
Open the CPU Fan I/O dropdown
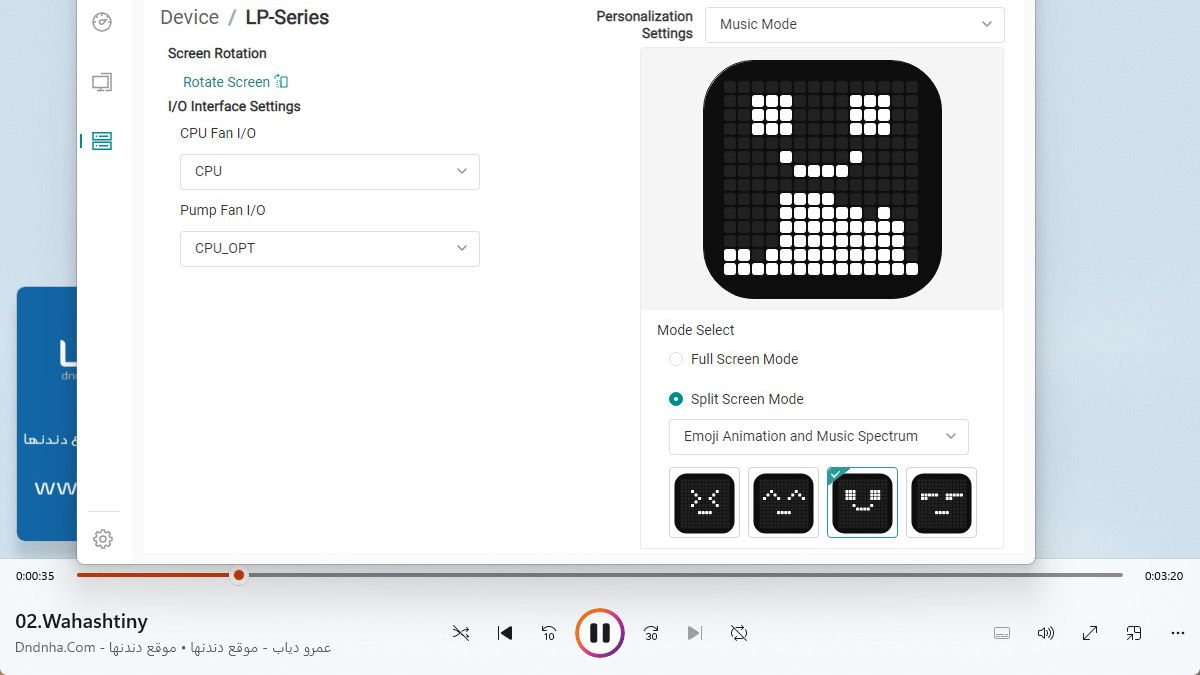coord(330,171)
